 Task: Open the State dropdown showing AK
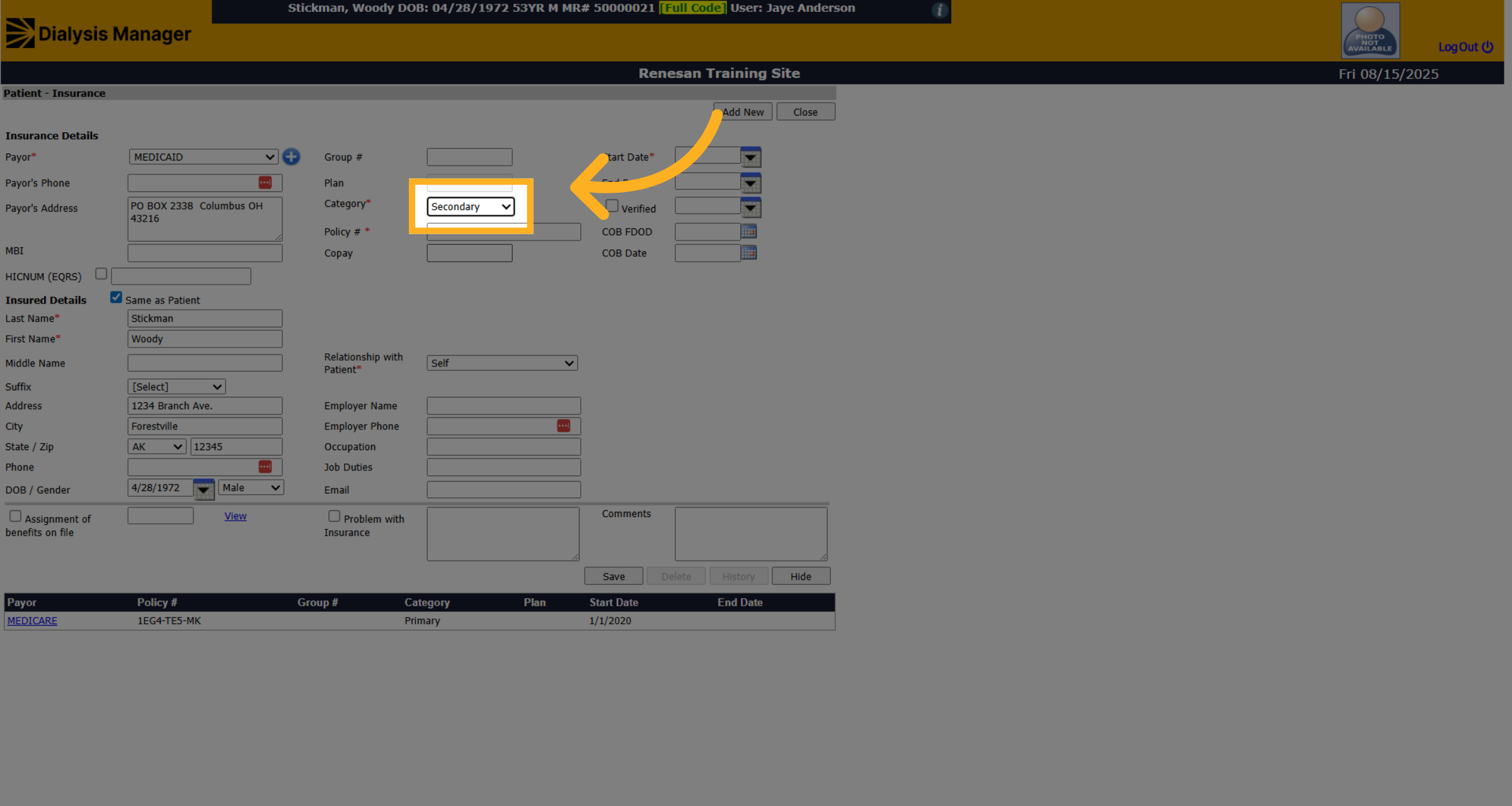click(x=157, y=446)
